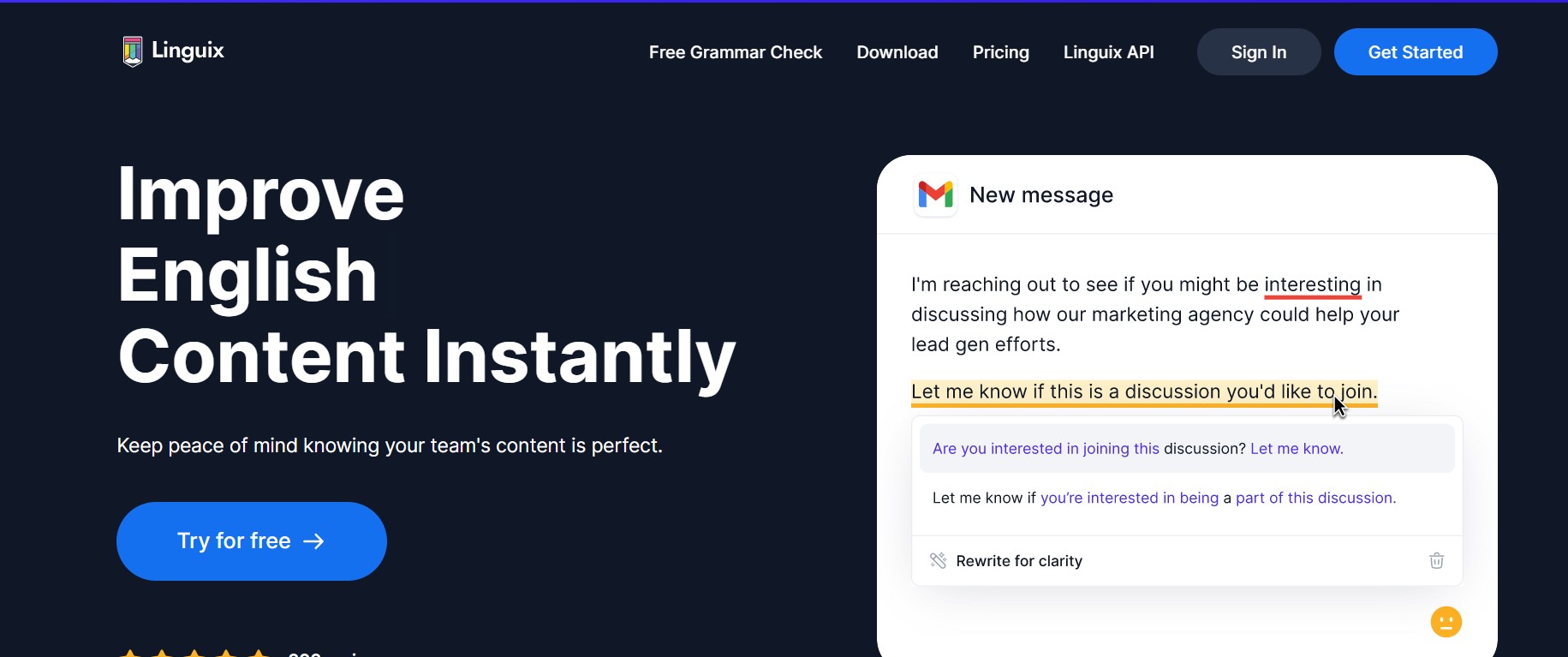Click the Gmail icon in message card
The width and height of the screenshot is (1568, 657).
935,195
